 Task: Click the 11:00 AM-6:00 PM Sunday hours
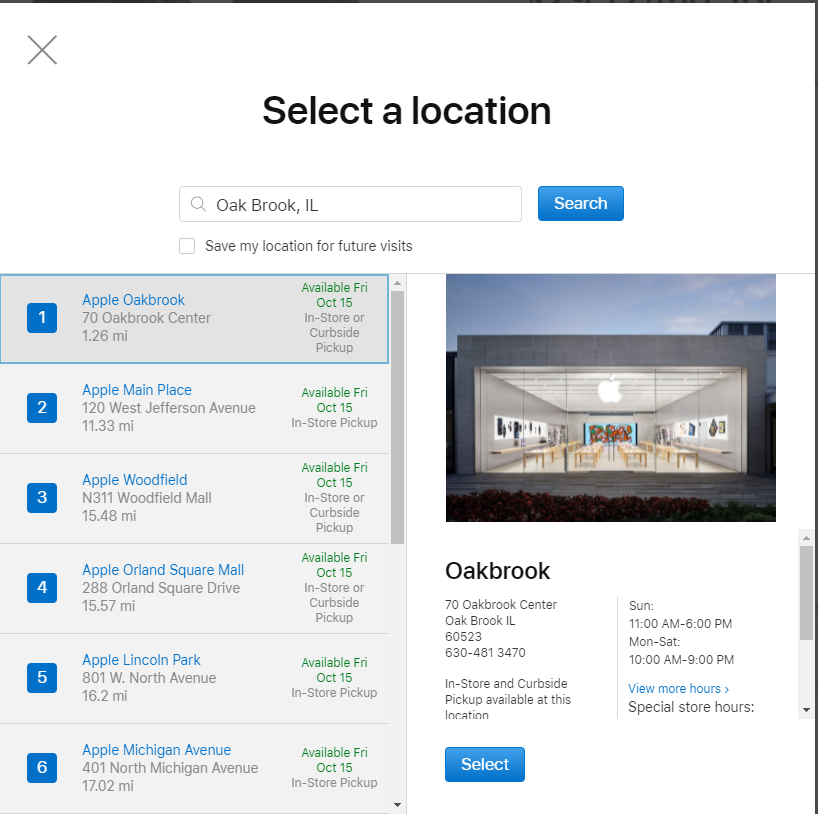click(680, 624)
